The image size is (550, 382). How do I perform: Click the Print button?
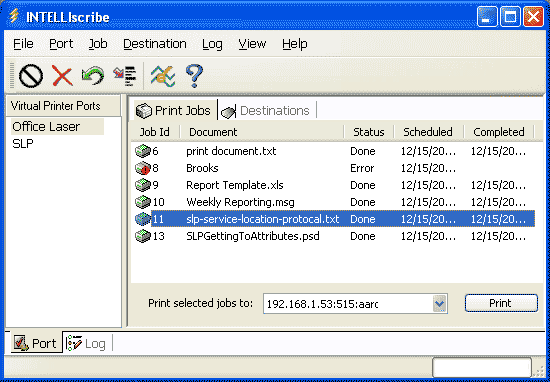point(501,303)
